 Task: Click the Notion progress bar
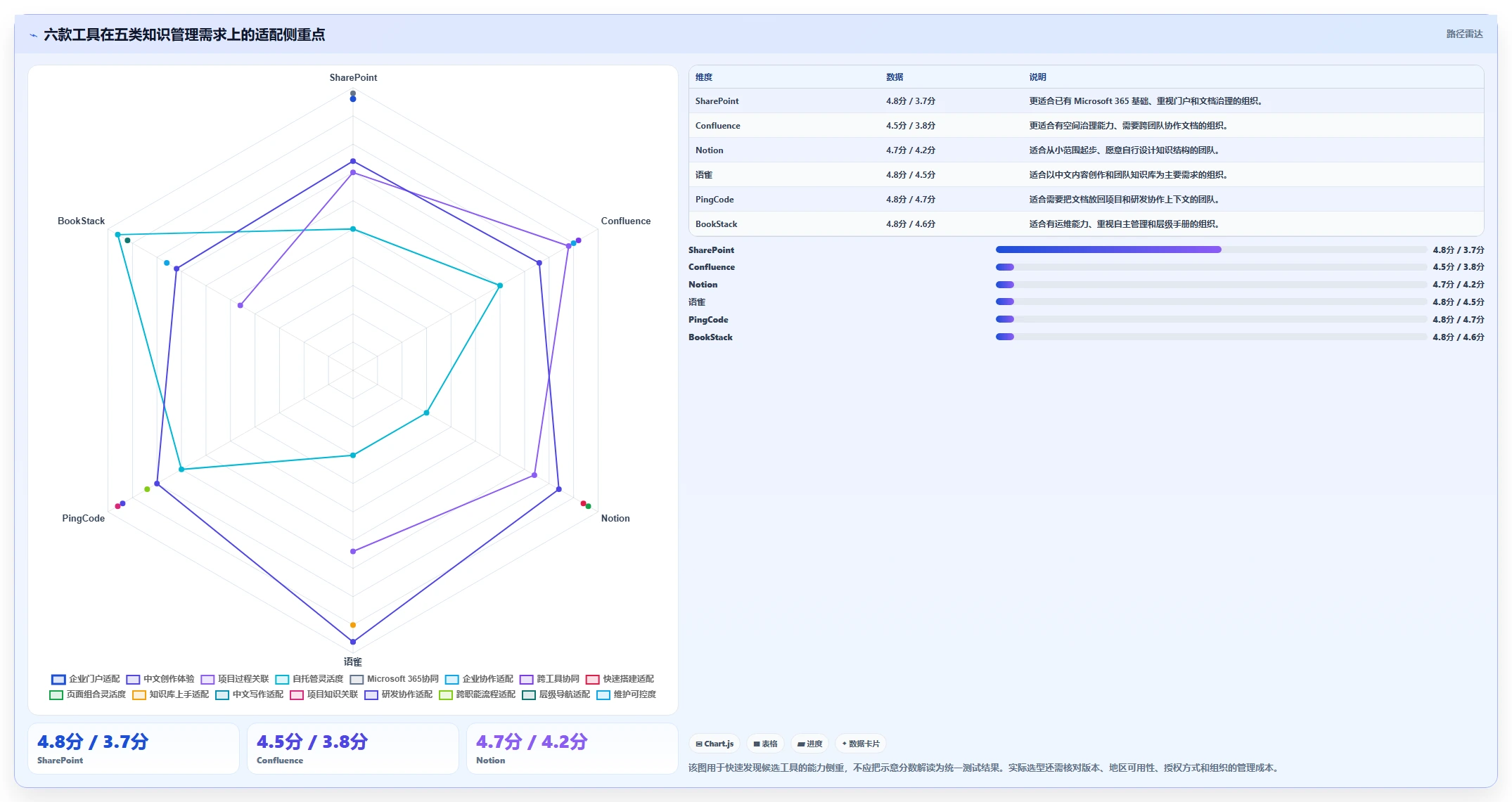[x=1211, y=285]
